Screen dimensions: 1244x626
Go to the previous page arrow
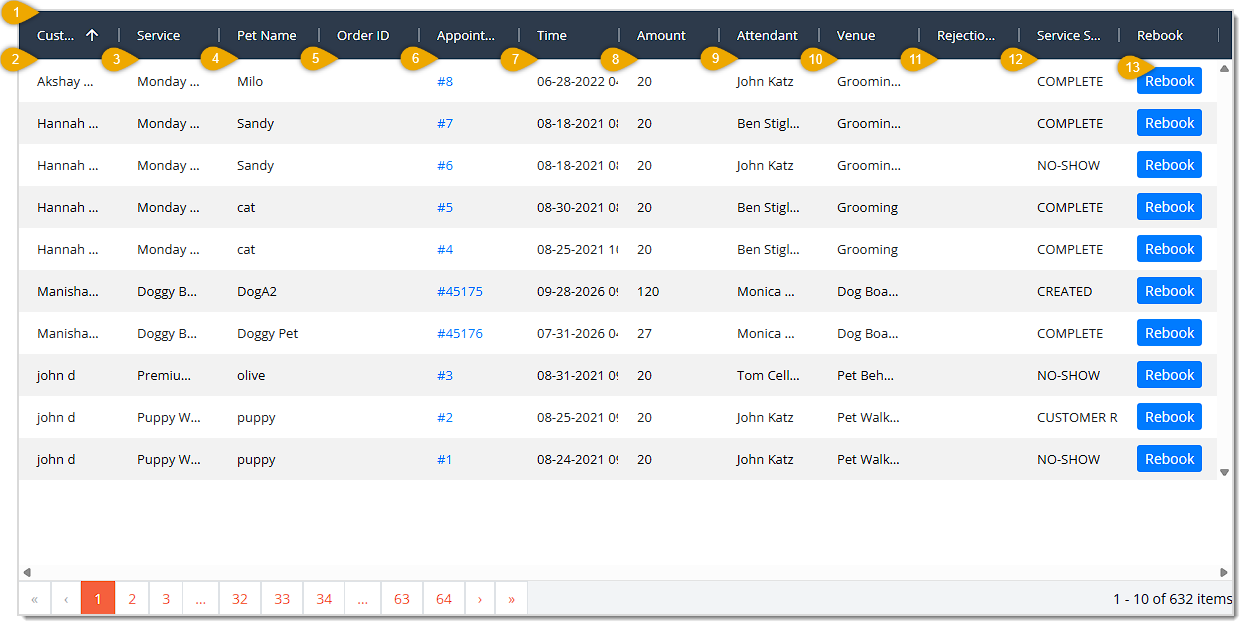click(x=66, y=599)
